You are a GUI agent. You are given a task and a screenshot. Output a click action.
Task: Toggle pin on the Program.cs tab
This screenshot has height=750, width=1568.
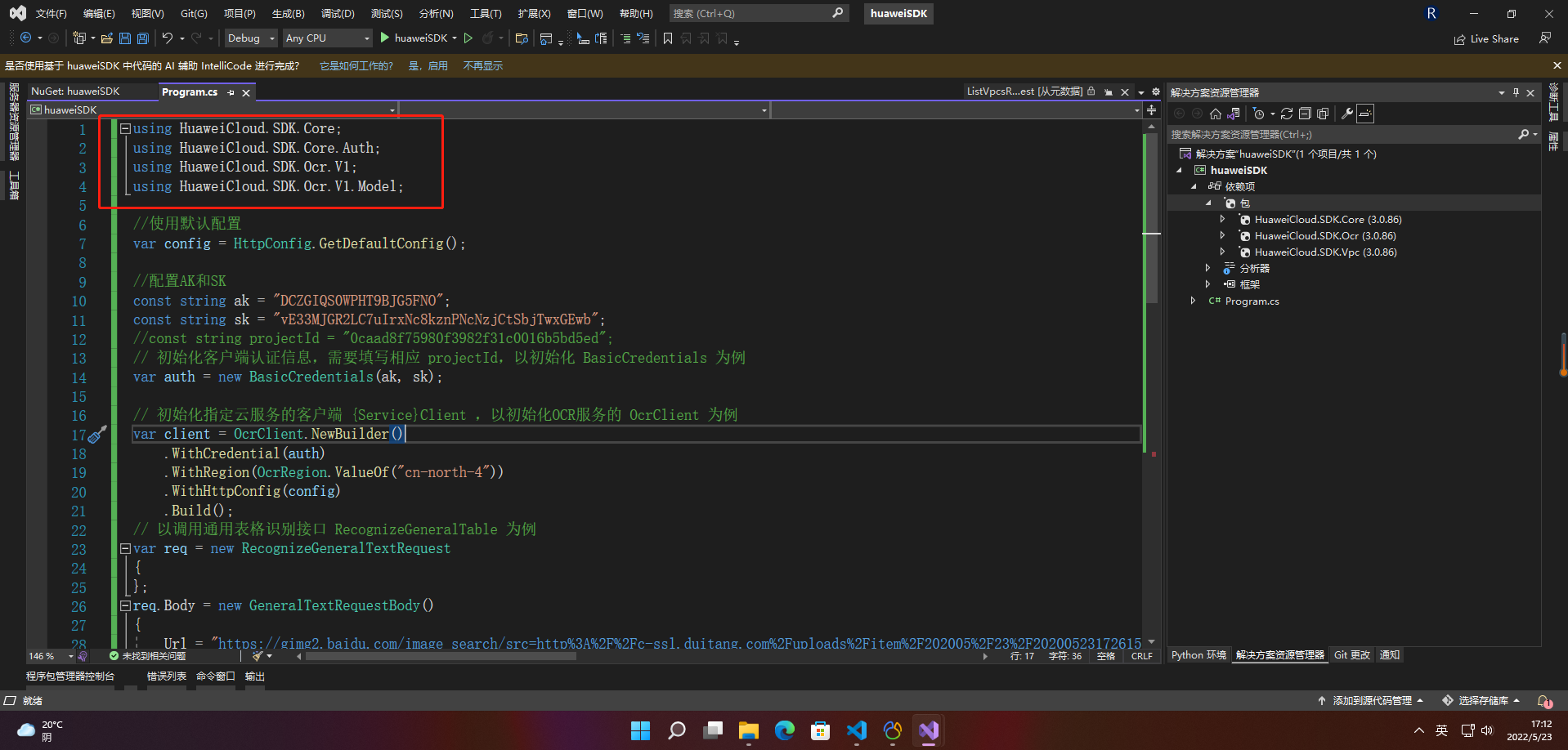coord(231,92)
